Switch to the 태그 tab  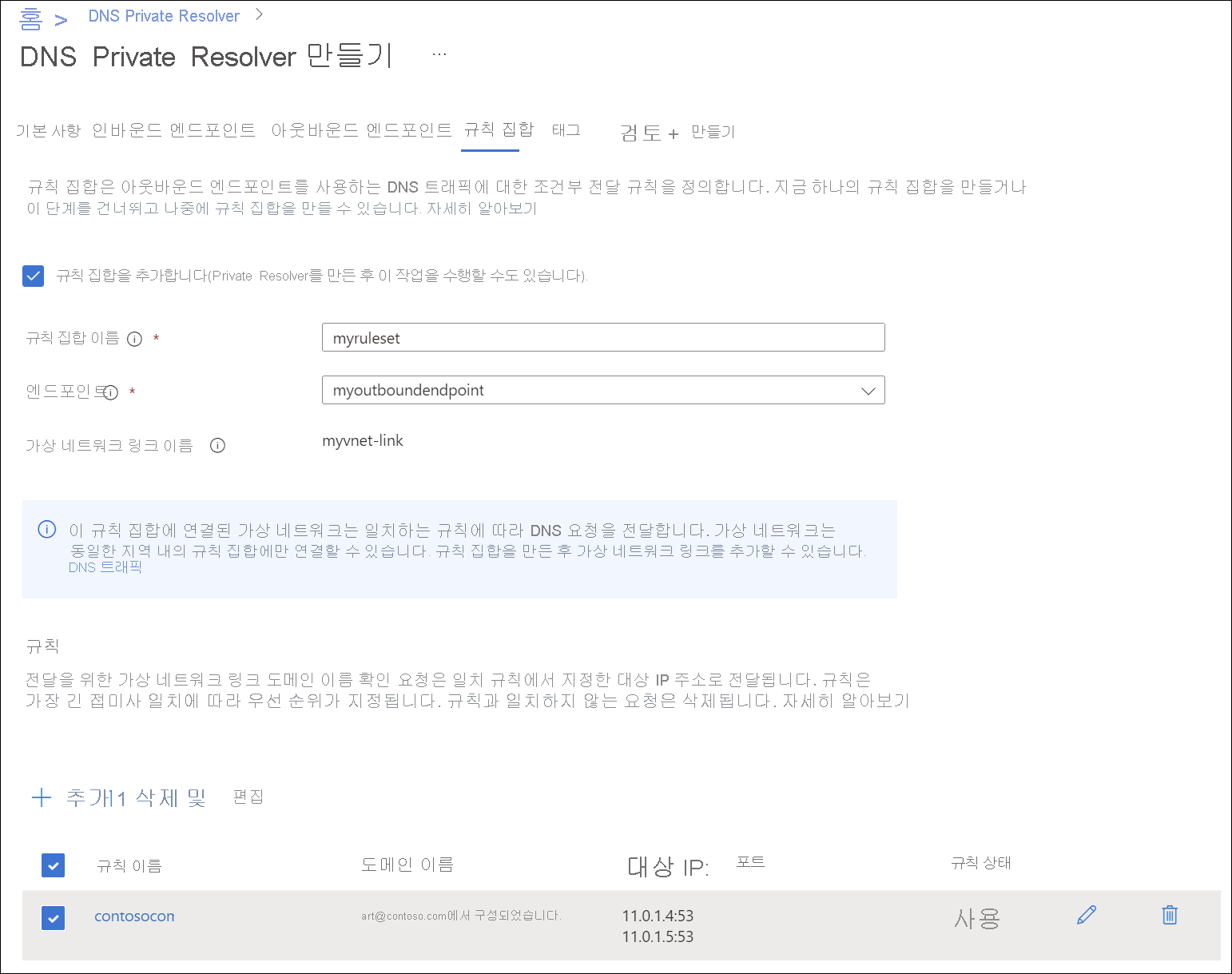coord(566,129)
